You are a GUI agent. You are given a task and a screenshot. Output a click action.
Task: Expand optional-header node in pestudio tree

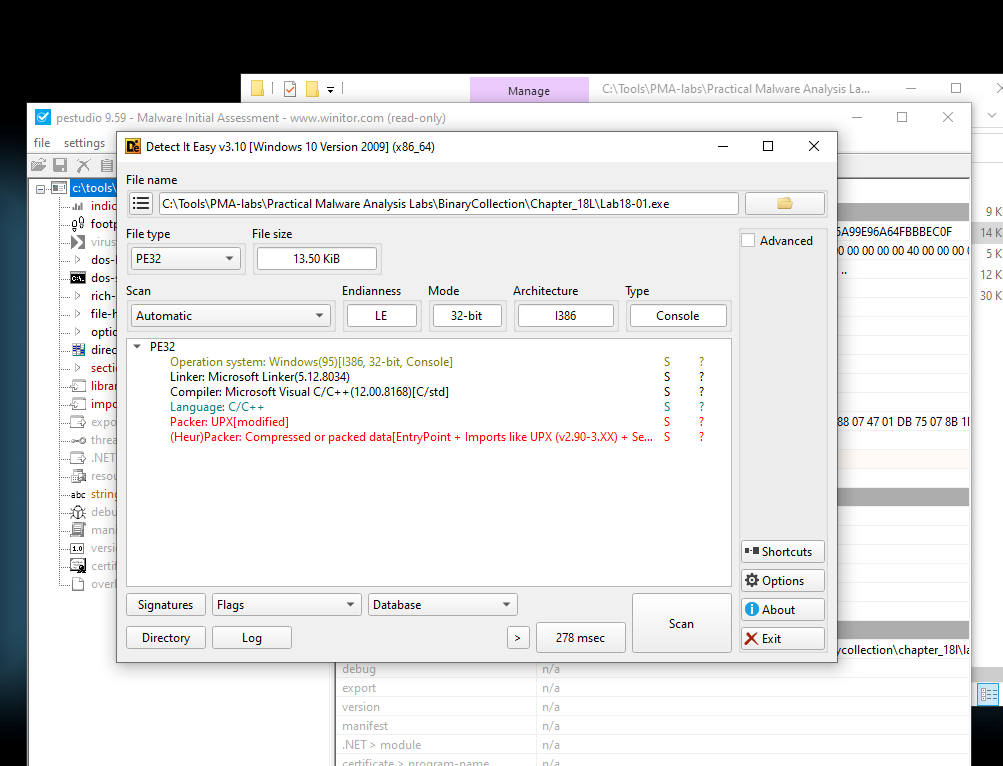point(78,331)
